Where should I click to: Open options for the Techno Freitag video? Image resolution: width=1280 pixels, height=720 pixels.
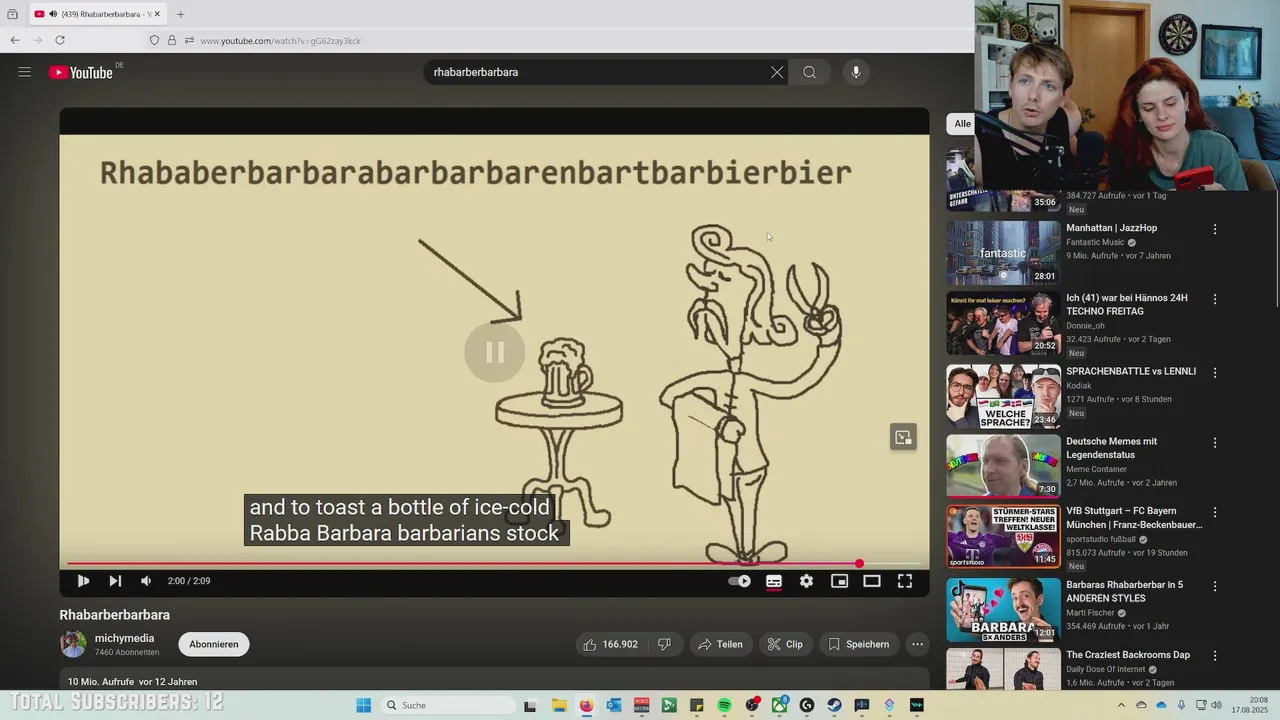pos(1215,299)
